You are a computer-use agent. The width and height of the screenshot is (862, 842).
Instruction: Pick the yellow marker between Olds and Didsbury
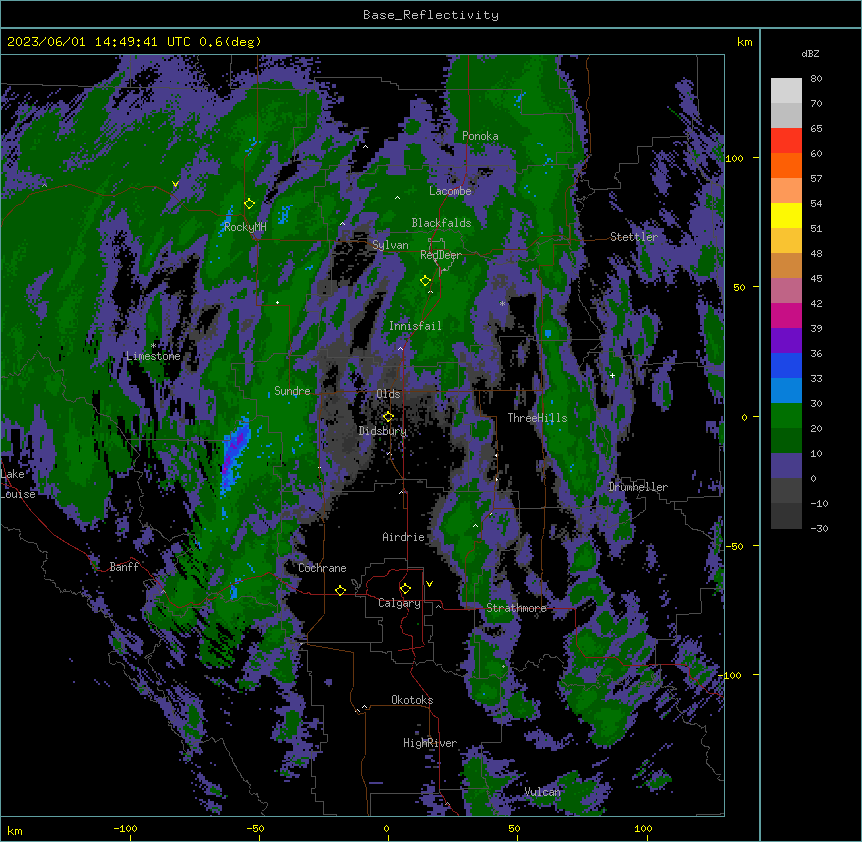388,417
